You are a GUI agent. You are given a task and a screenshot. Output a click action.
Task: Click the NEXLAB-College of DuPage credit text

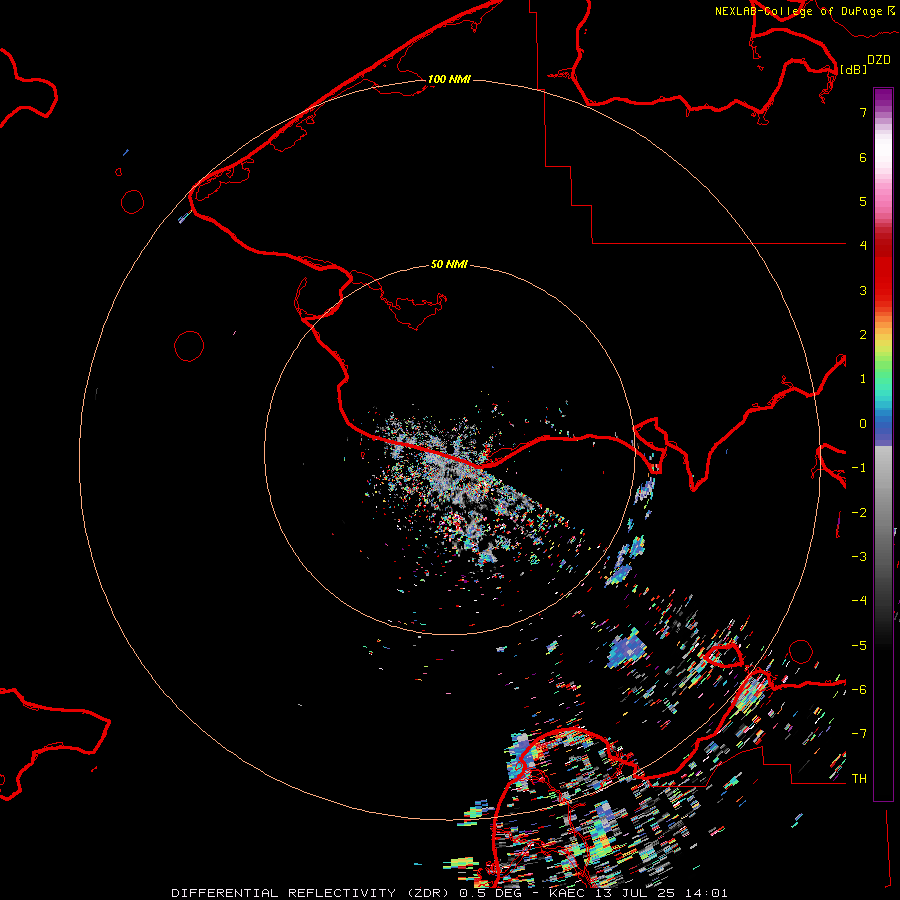click(x=798, y=11)
